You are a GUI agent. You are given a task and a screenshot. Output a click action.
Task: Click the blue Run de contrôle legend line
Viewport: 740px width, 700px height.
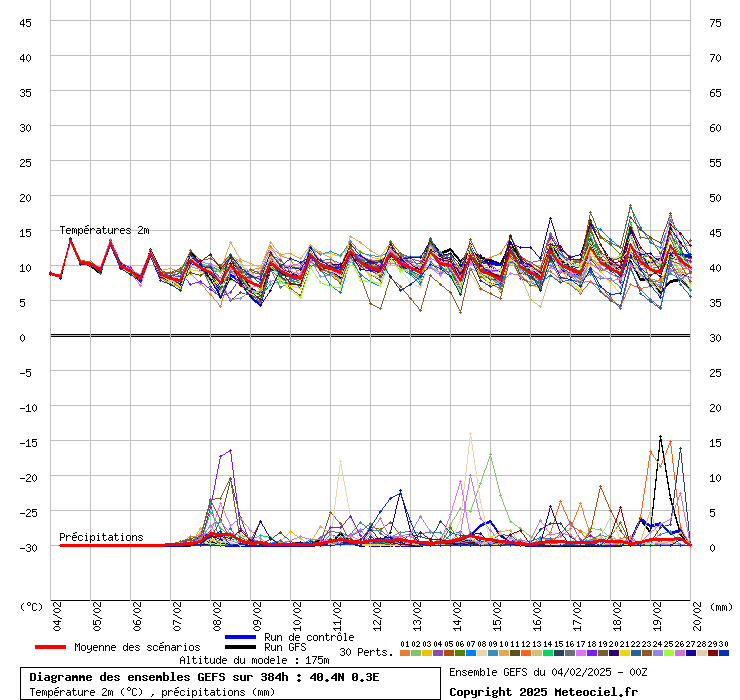[241, 637]
